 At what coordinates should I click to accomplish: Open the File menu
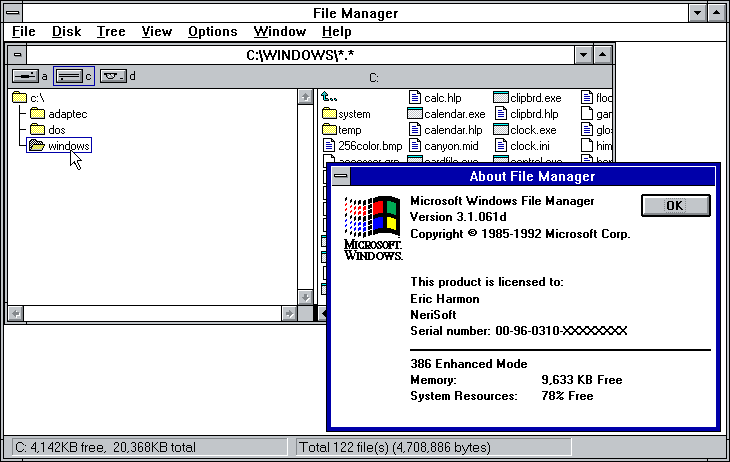[24, 32]
